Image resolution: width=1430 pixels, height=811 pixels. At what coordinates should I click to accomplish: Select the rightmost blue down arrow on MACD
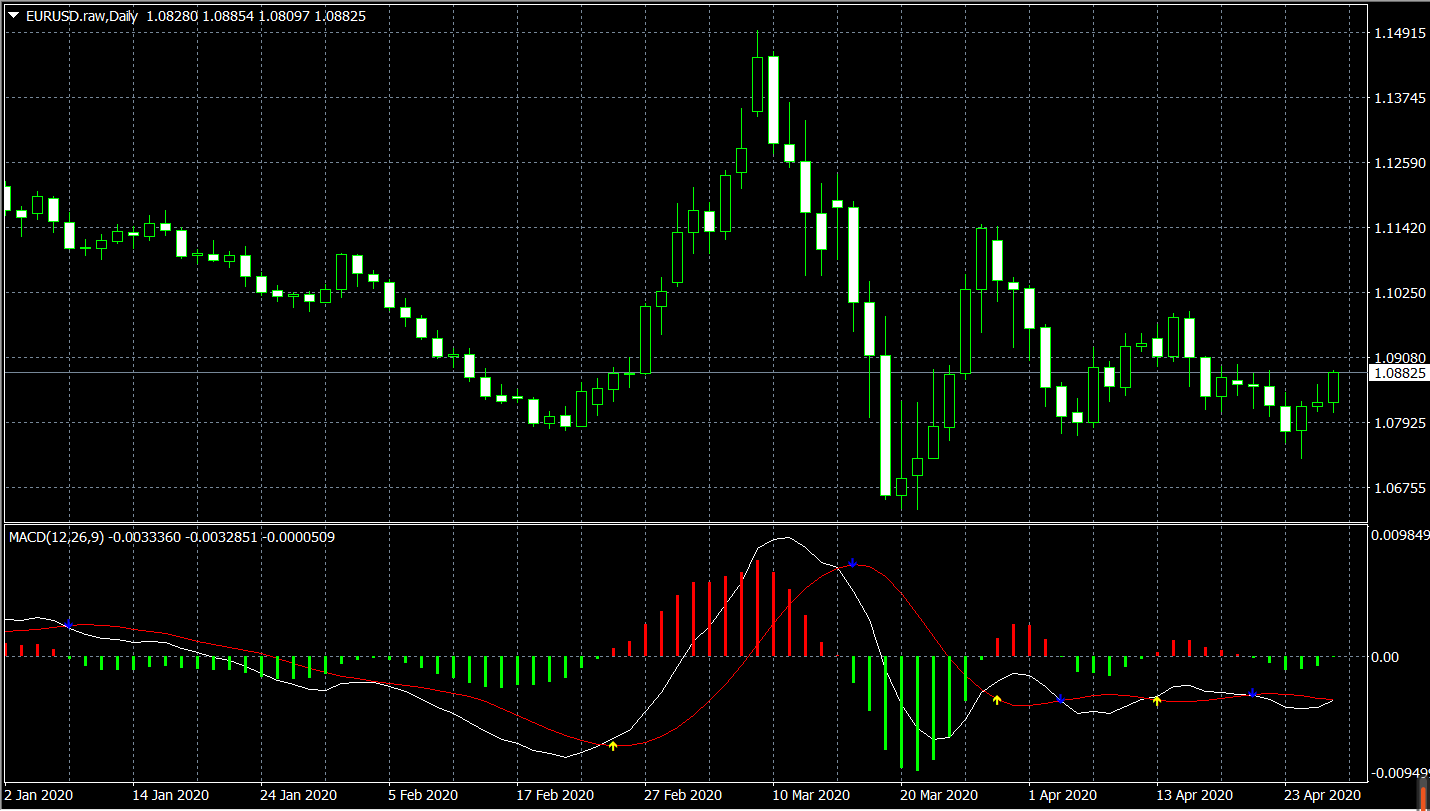point(1252,693)
